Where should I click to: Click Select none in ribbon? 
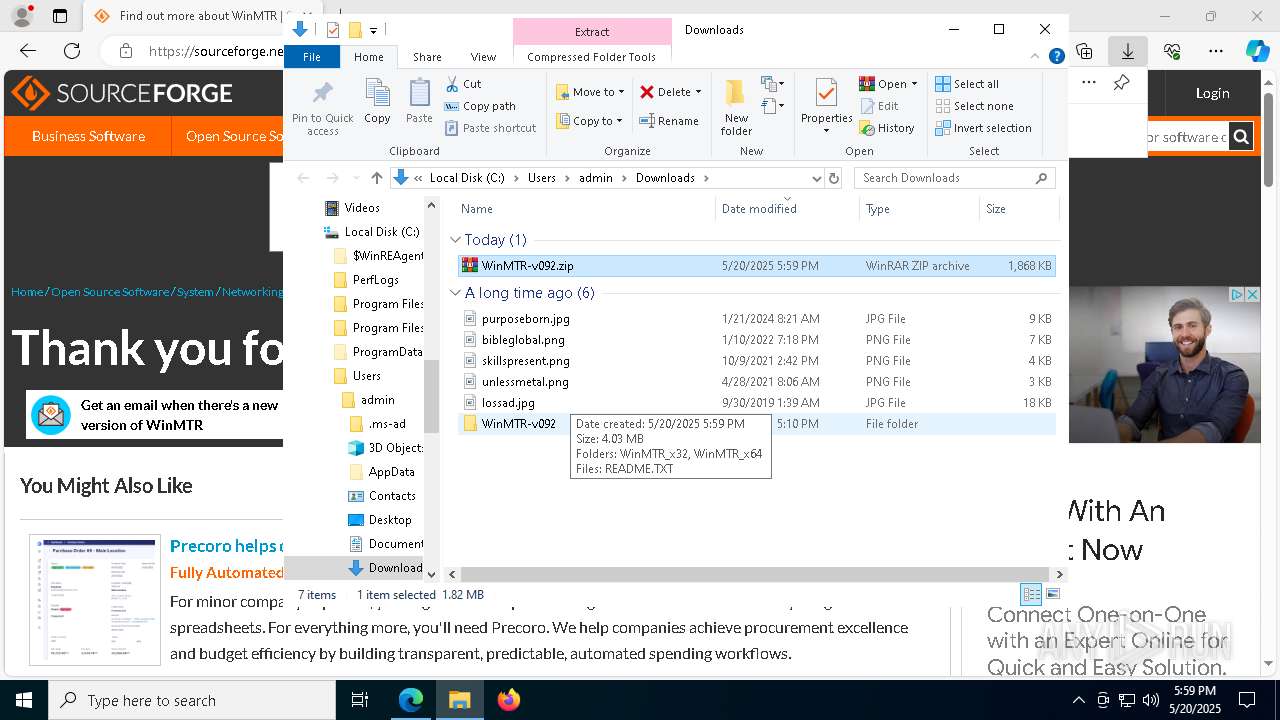pos(974,106)
